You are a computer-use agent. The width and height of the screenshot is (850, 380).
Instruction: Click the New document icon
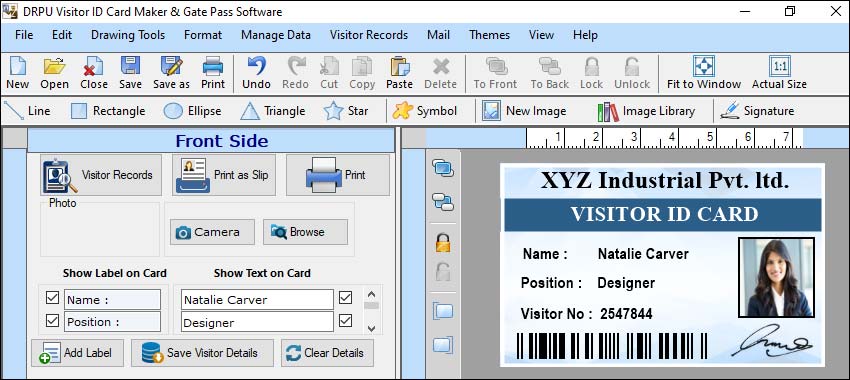click(17, 73)
